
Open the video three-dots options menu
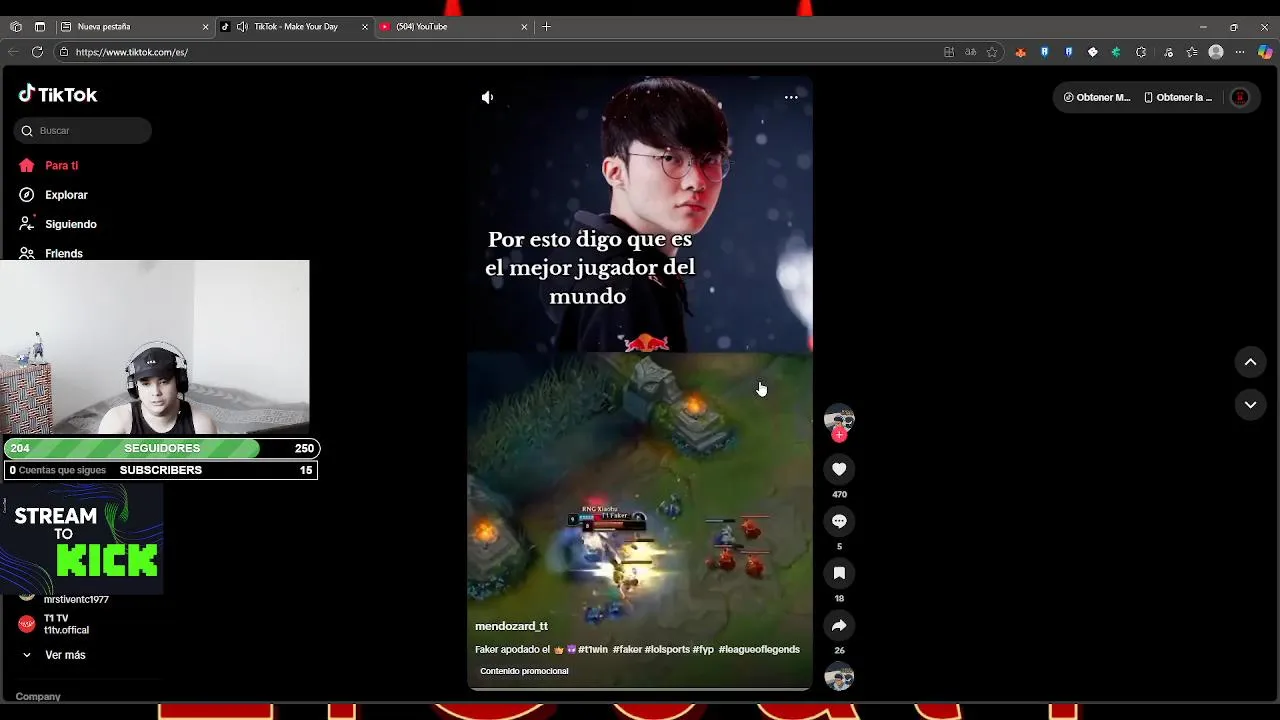(x=791, y=97)
